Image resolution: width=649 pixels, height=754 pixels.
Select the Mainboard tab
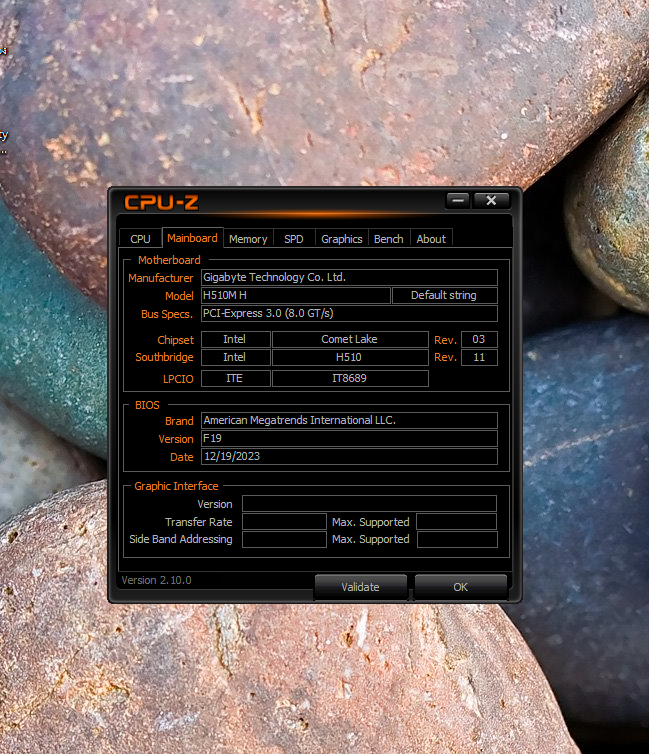click(192, 238)
